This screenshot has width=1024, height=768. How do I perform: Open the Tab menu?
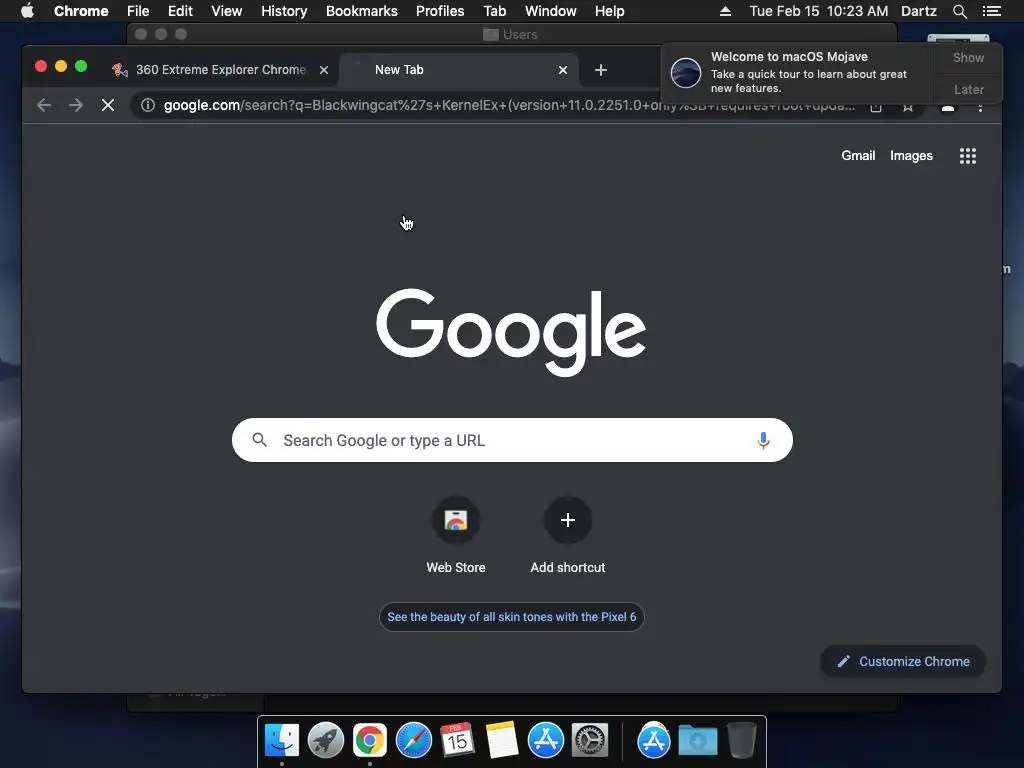pos(494,11)
